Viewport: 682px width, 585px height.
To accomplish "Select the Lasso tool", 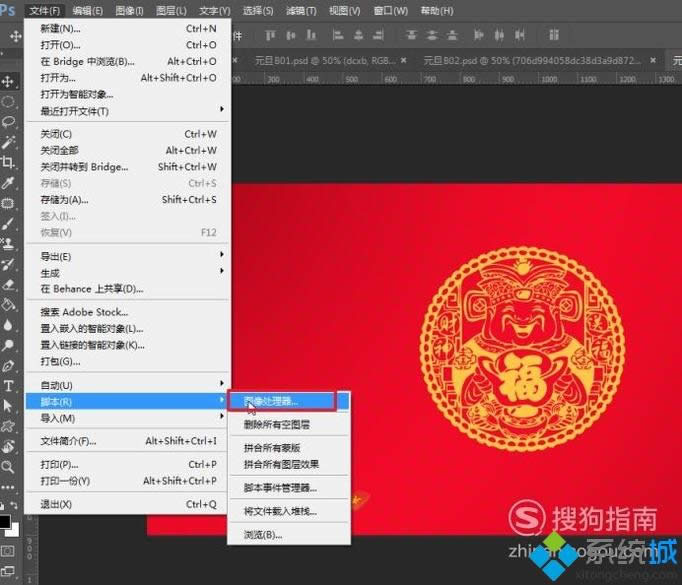I will pos(8,122).
